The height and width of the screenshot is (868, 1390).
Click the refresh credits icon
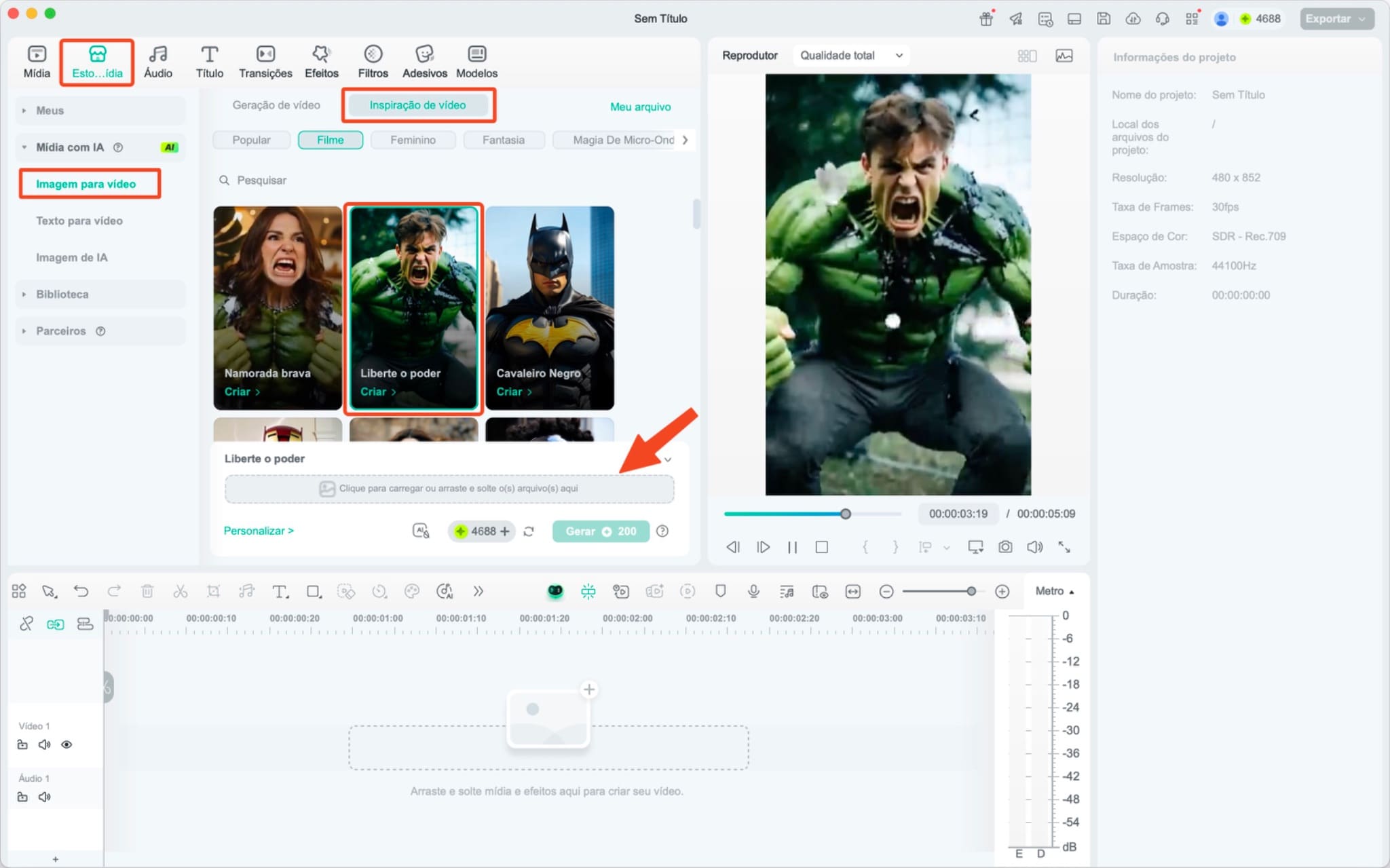click(x=529, y=531)
